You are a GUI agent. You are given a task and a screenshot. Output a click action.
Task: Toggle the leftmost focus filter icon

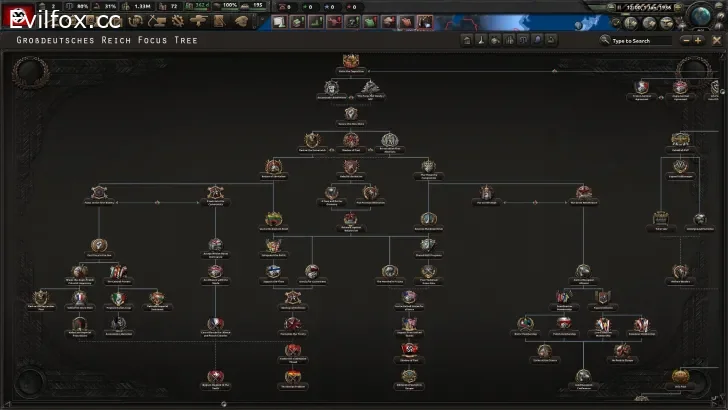coord(466,40)
